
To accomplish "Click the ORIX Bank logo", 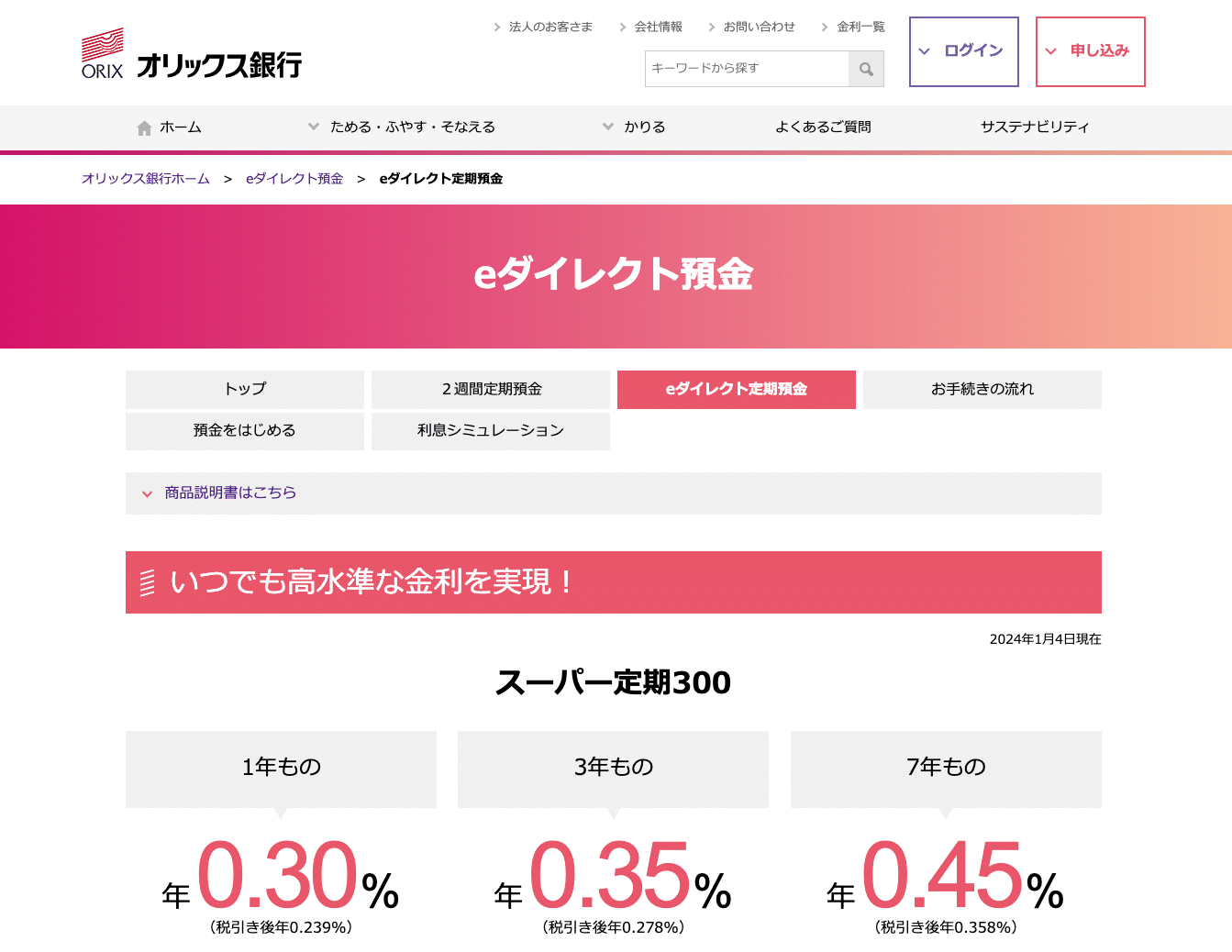I will coord(192,54).
